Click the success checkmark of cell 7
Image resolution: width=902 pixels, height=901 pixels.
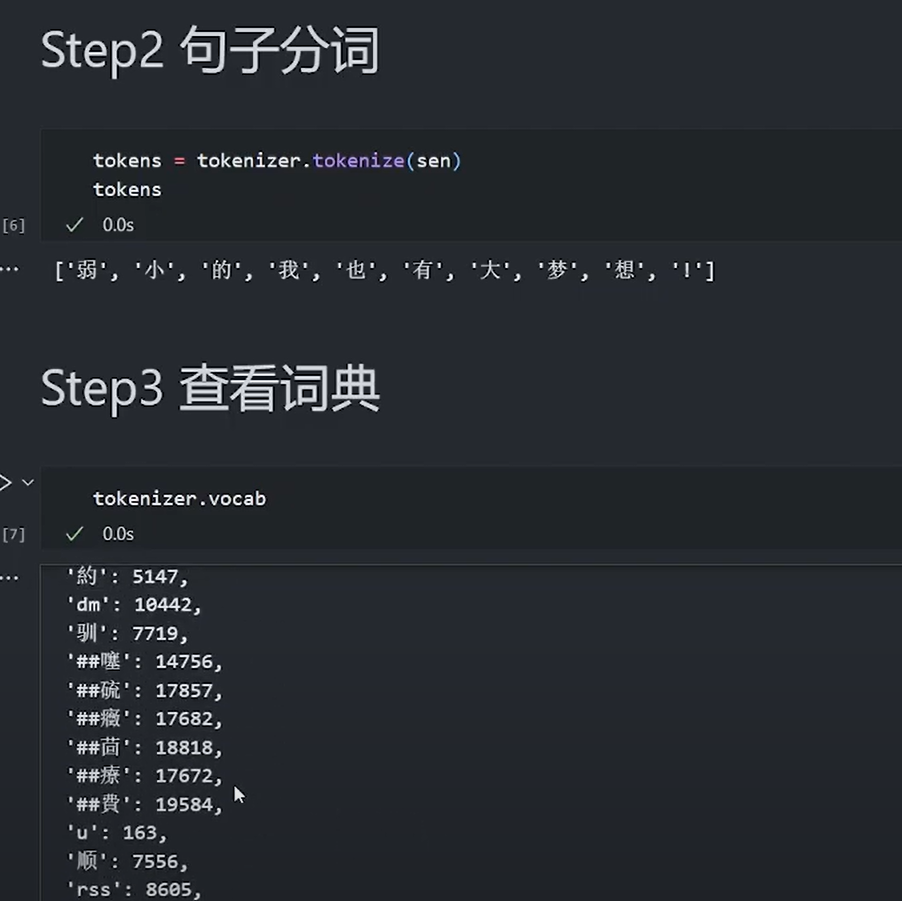tap(75, 534)
